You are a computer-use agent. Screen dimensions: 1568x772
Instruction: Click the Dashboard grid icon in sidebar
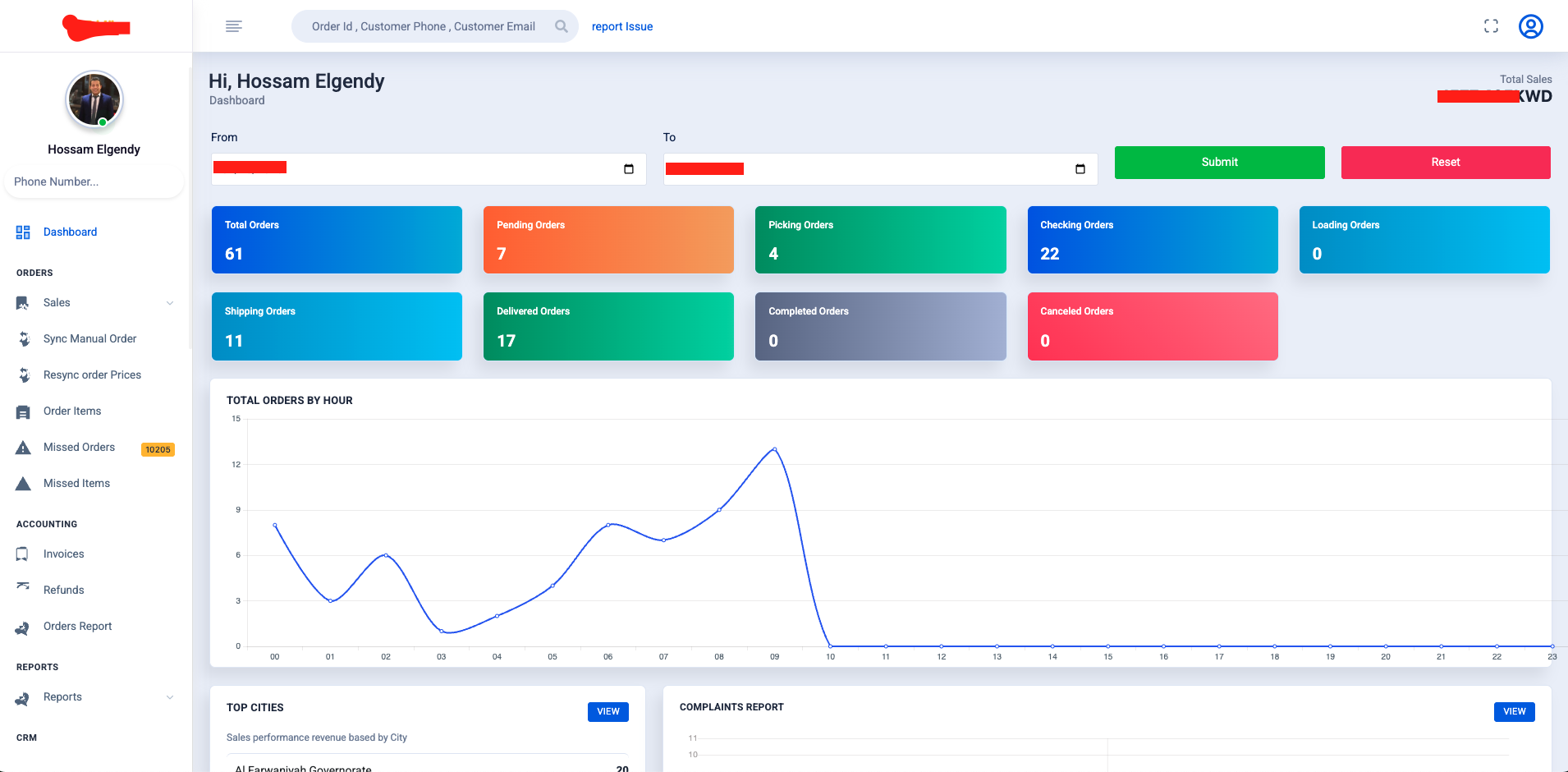click(x=23, y=232)
